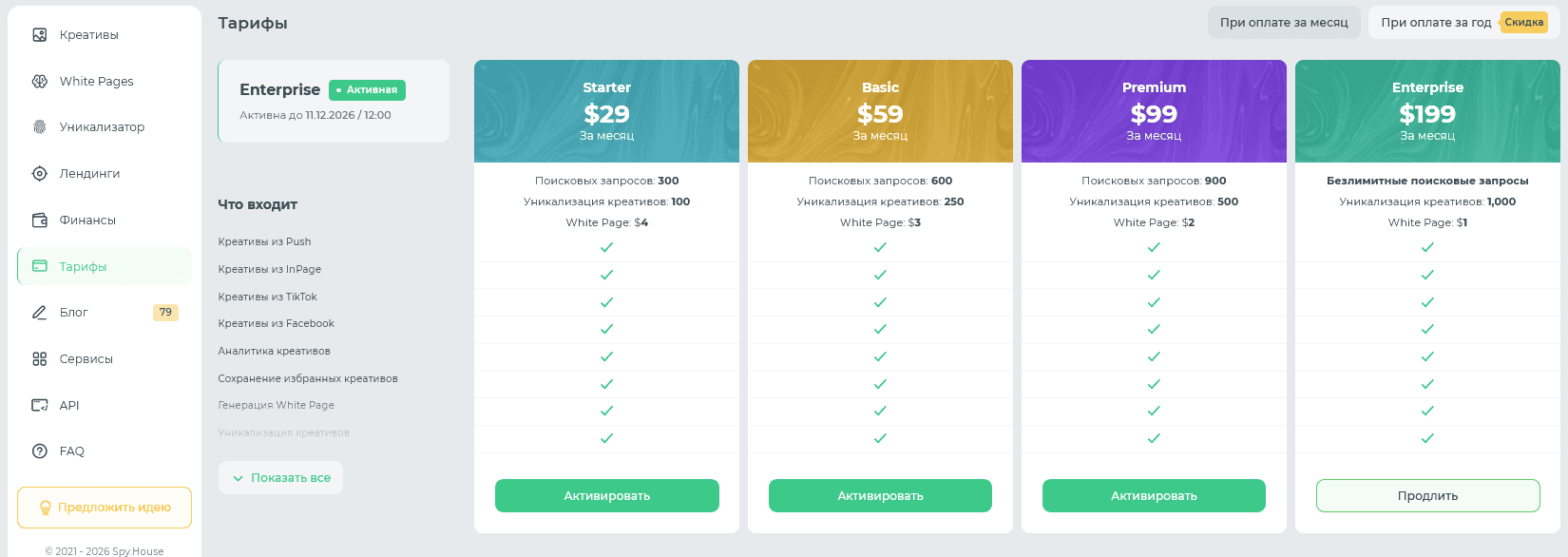Click Продлить on the Enterprise plan
This screenshot has width=1568, height=557.
pos(1427,496)
